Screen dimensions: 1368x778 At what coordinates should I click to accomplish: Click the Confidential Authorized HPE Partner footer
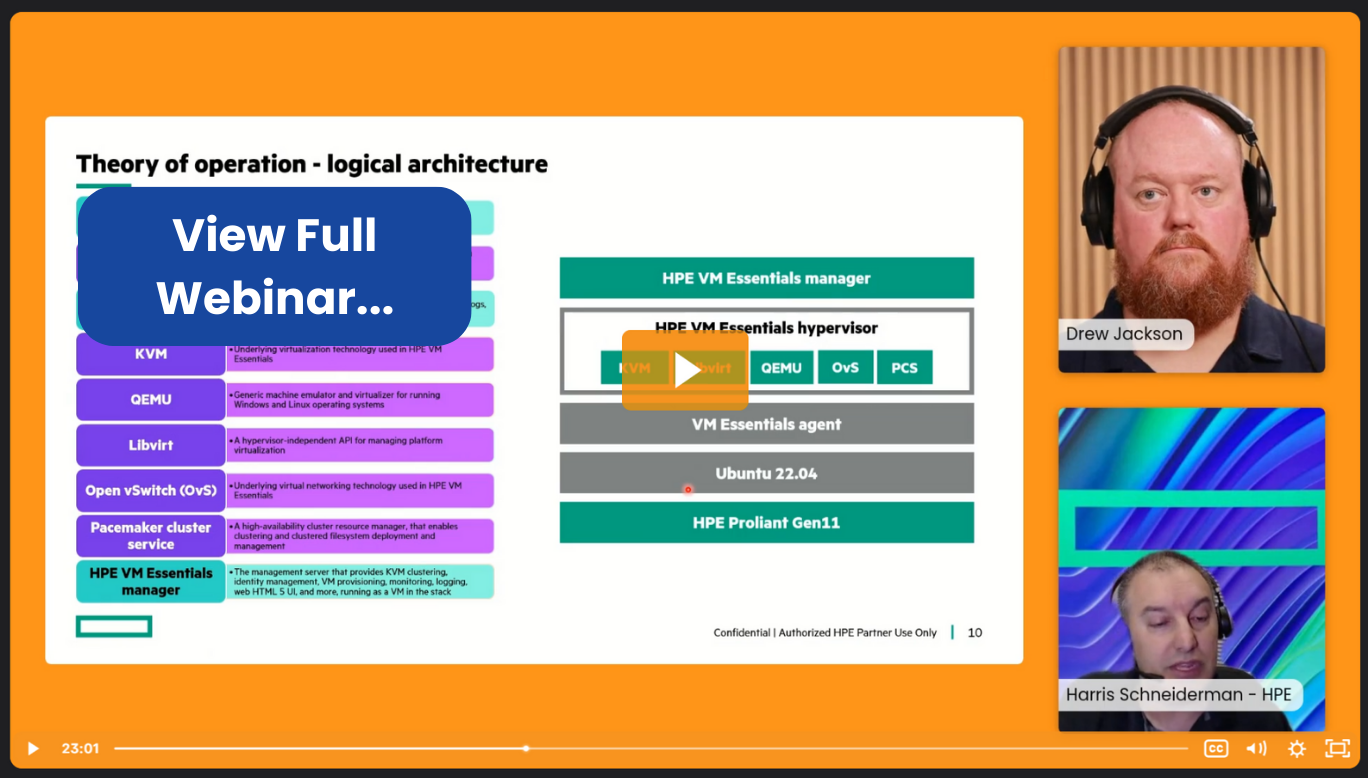825,633
